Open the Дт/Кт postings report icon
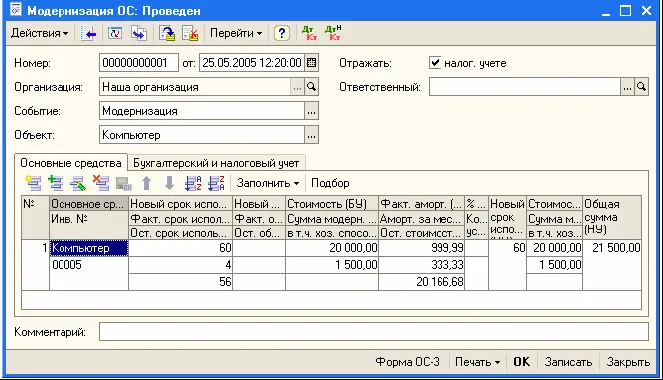 coord(310,33)
